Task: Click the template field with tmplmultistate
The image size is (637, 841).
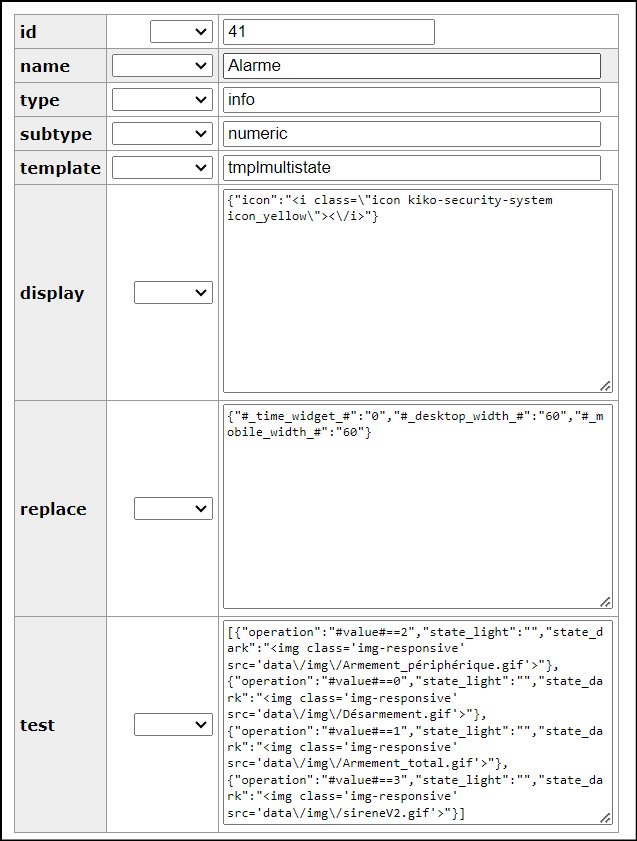Action: [x=412, y=168]
